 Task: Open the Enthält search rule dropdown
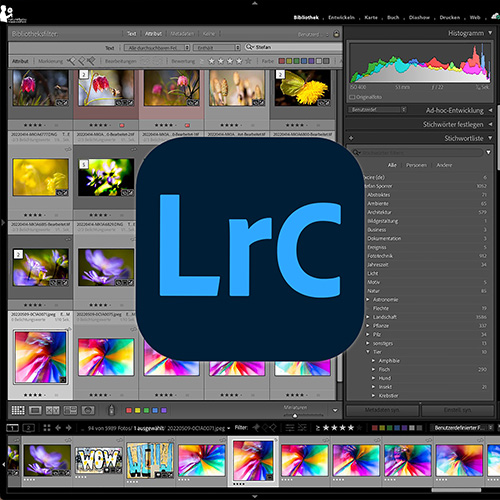217,48
